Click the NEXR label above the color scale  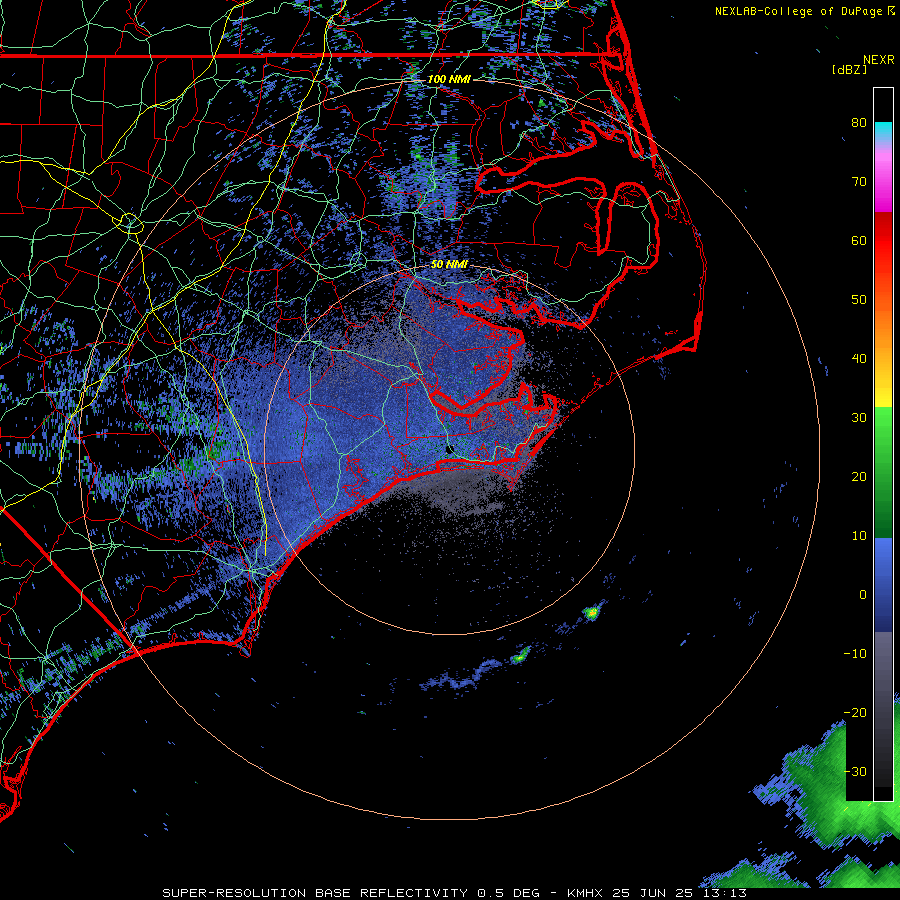[x=879, y=60]
